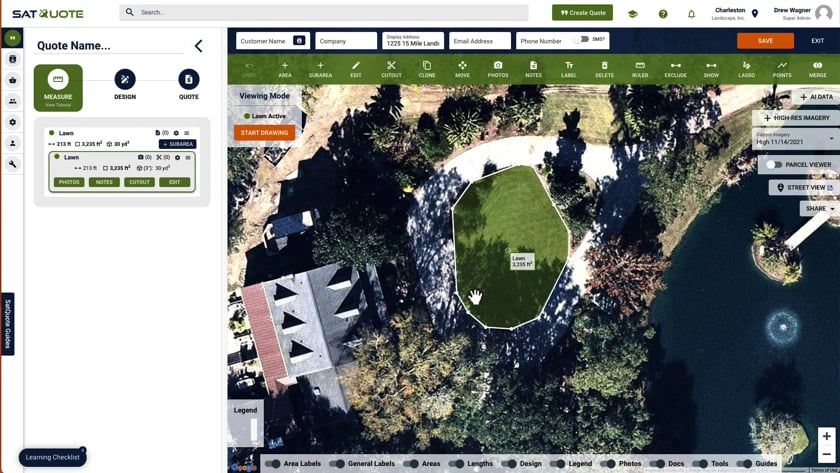
Task: Toggle the Area Labels switch
Action: 273,463
